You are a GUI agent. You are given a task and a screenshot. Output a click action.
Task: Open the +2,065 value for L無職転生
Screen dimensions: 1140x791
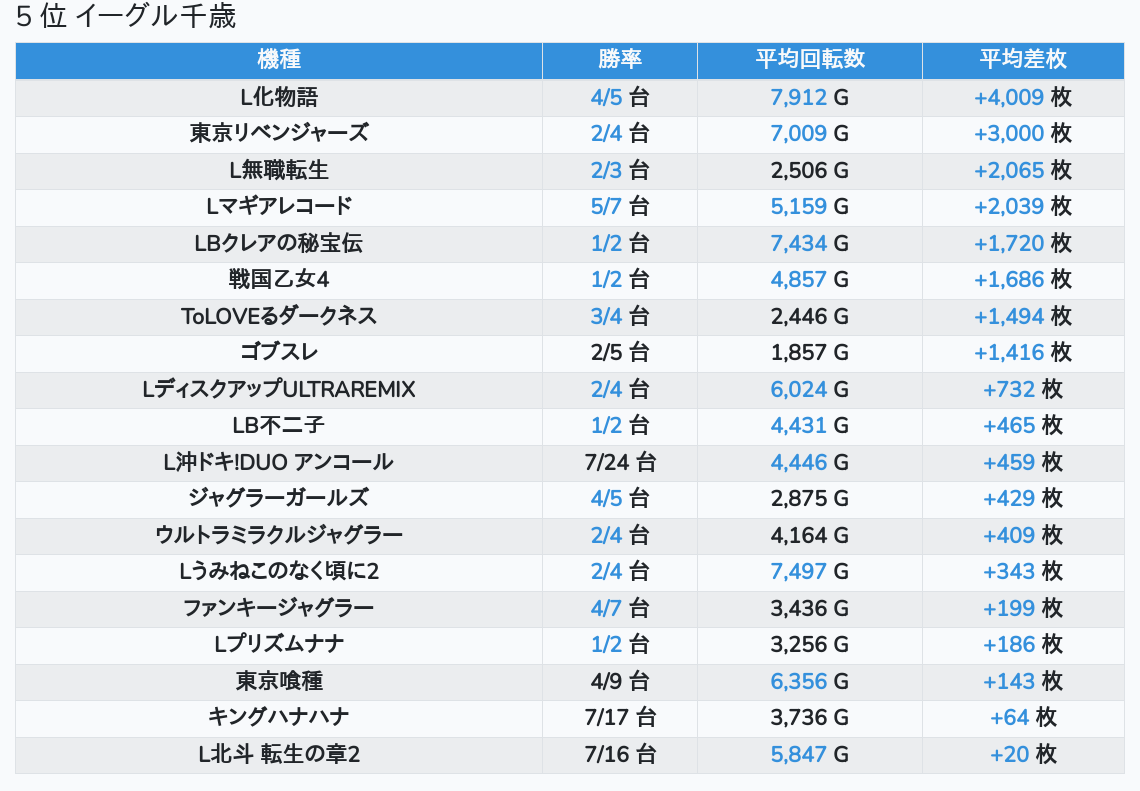pyautogui.click(x=1009, y=170)
